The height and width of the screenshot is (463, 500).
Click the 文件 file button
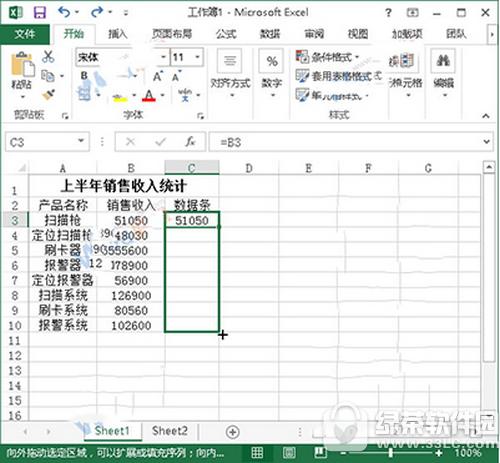(25, 34)
